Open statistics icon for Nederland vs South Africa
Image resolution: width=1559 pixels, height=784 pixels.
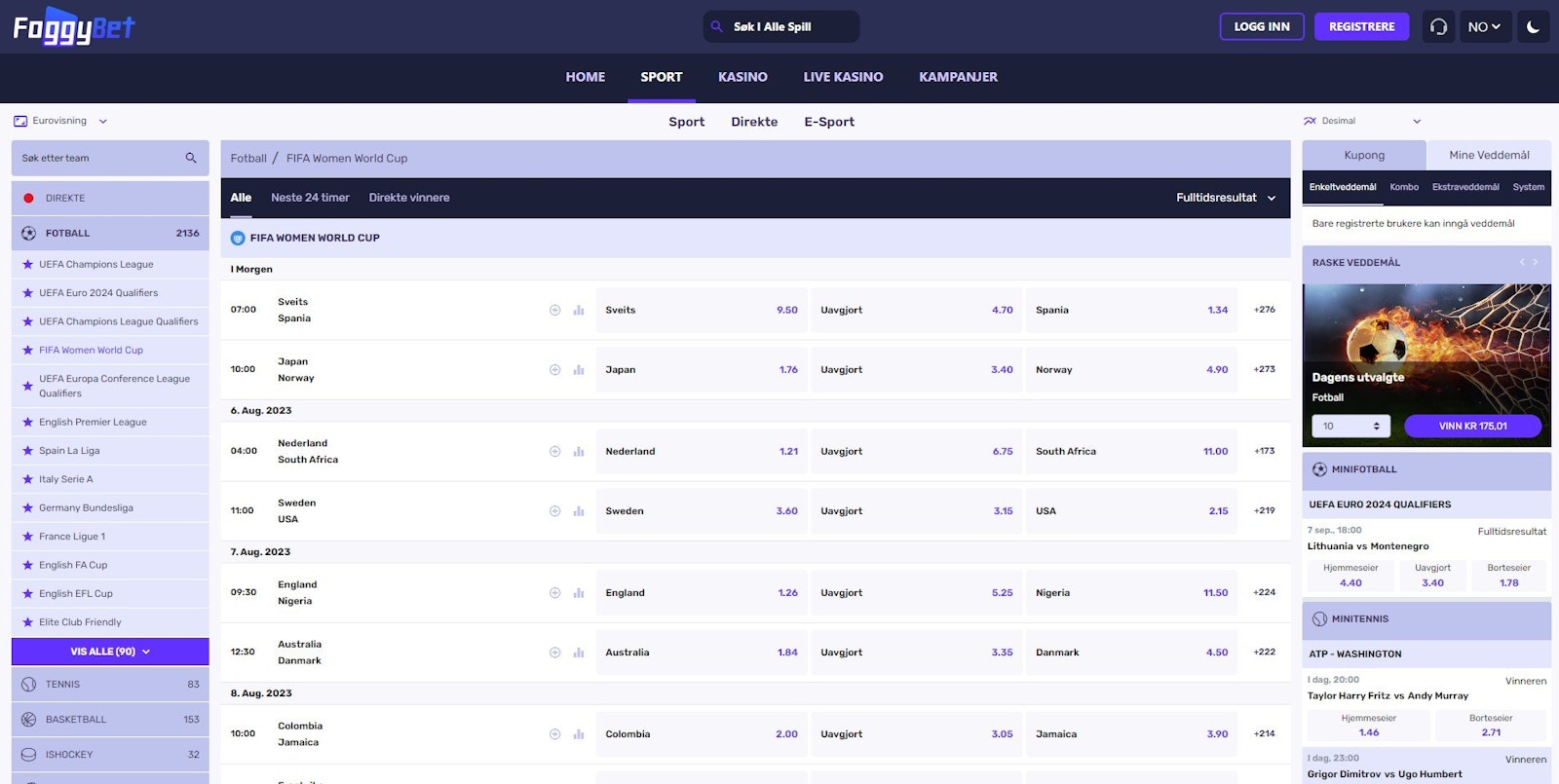tap(579, 451)
